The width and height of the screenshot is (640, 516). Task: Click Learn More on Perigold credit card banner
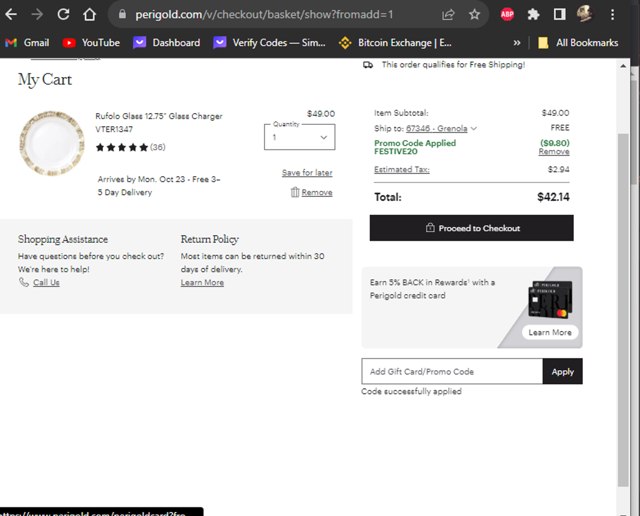550,332
